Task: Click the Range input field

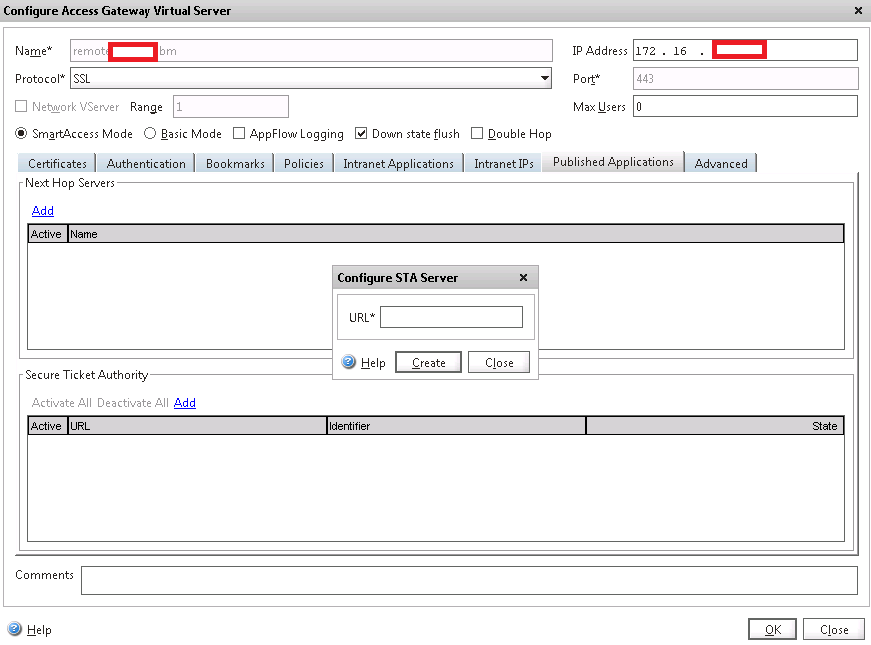Action: (231, 106)
